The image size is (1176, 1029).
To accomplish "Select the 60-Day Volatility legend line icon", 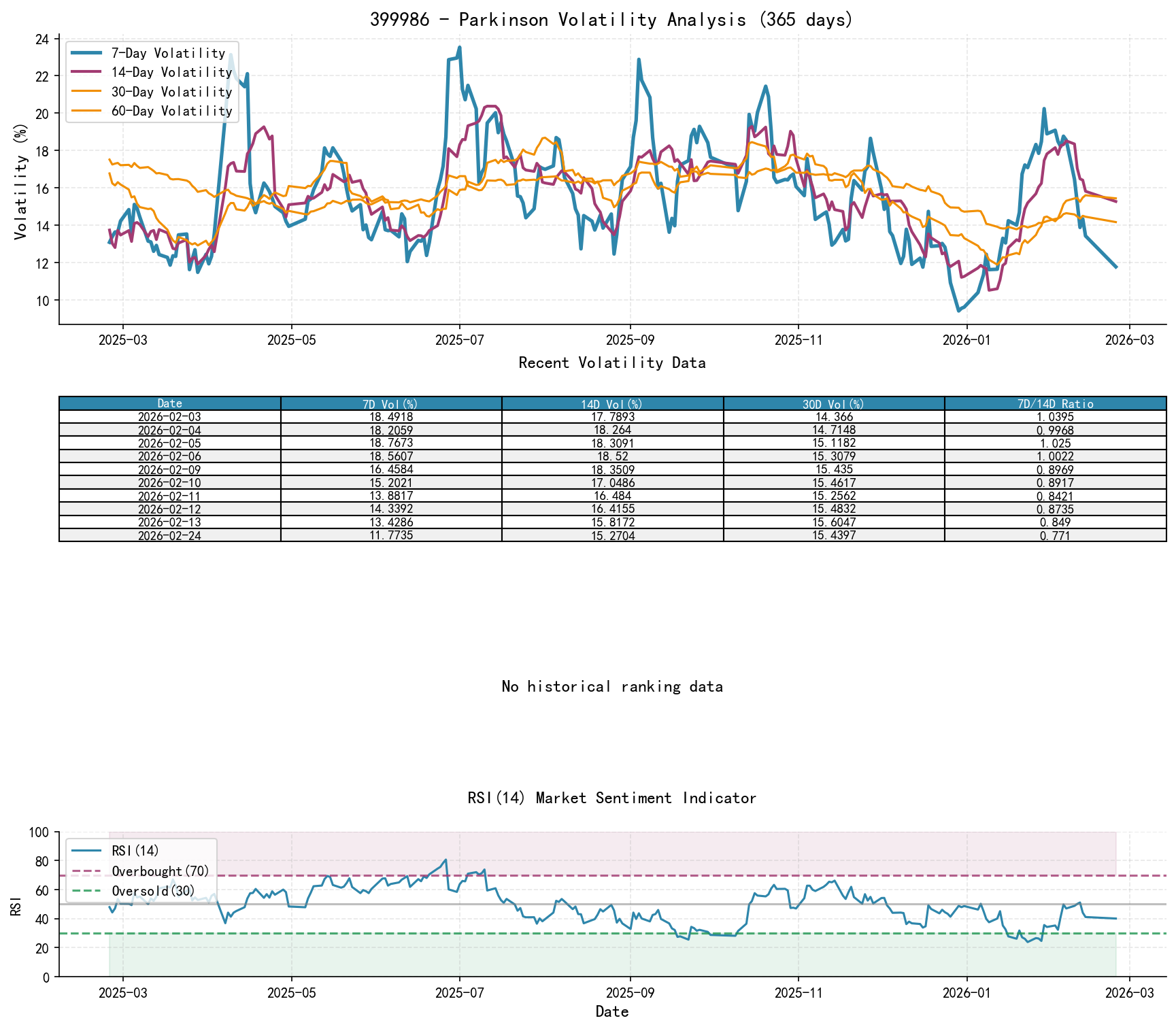I will (x=88, y=112).
